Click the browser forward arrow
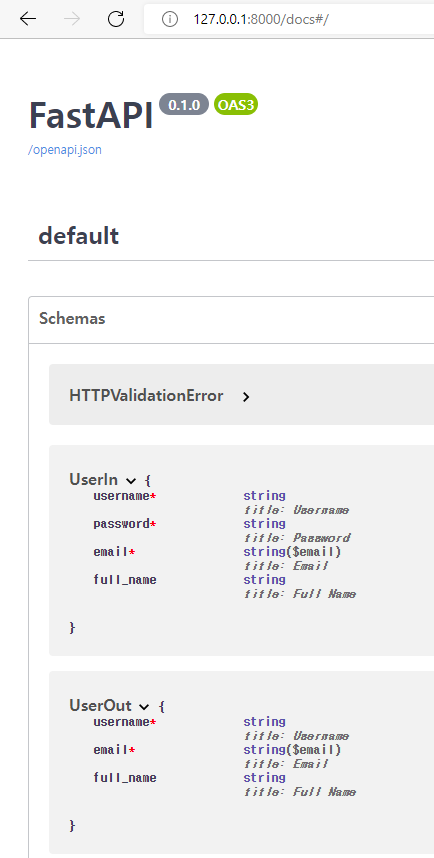 [72, 19]
